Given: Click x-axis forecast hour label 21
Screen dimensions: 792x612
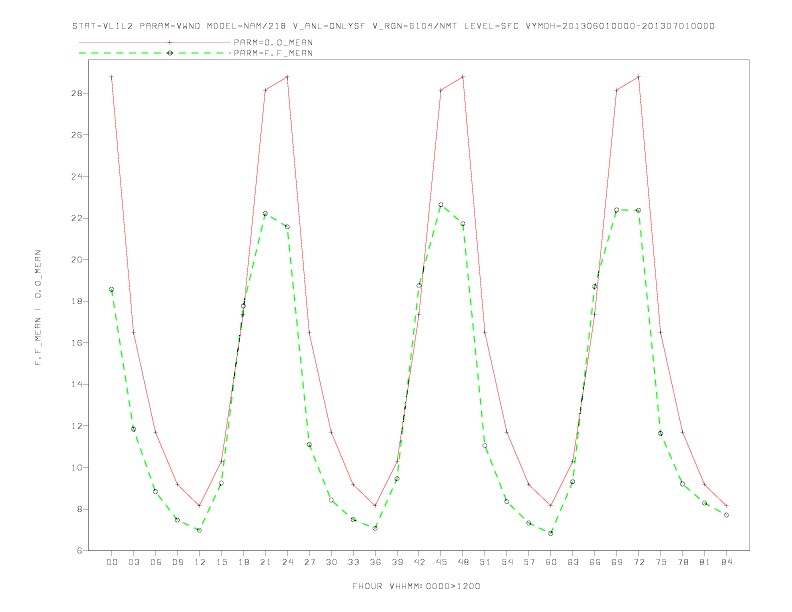Looking at the screenshot, I should 265,562.
